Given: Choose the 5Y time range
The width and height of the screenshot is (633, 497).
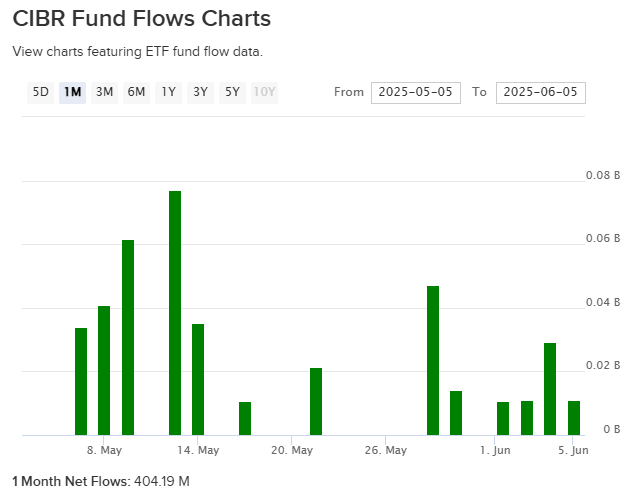Looking at the screenshot, I should (232, 92).
